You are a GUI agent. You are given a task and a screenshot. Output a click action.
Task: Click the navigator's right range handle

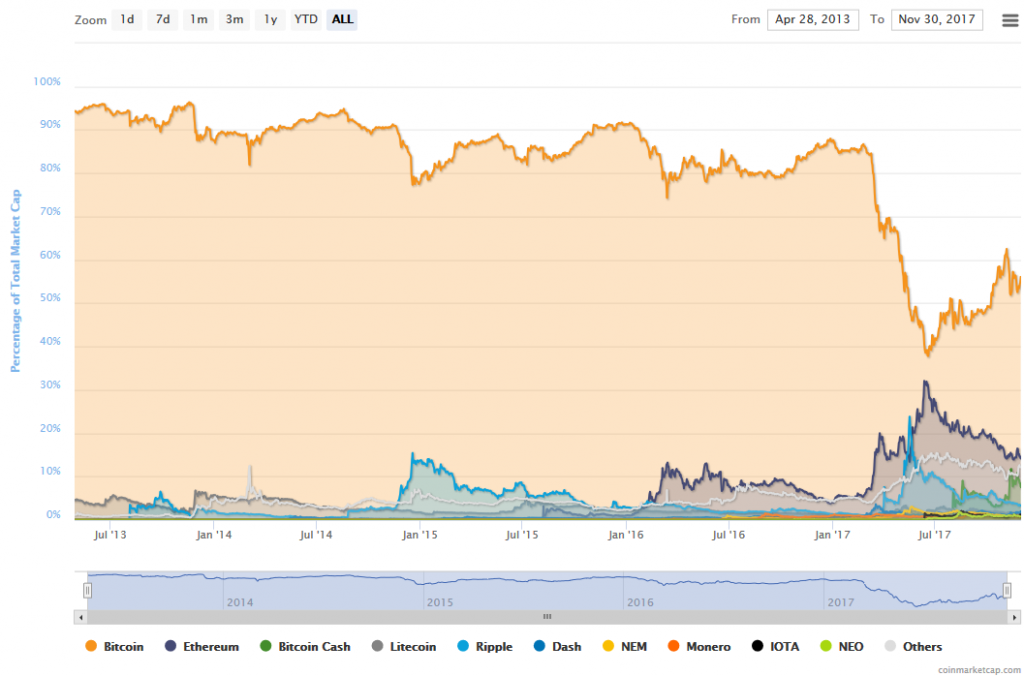[1007, 590]
